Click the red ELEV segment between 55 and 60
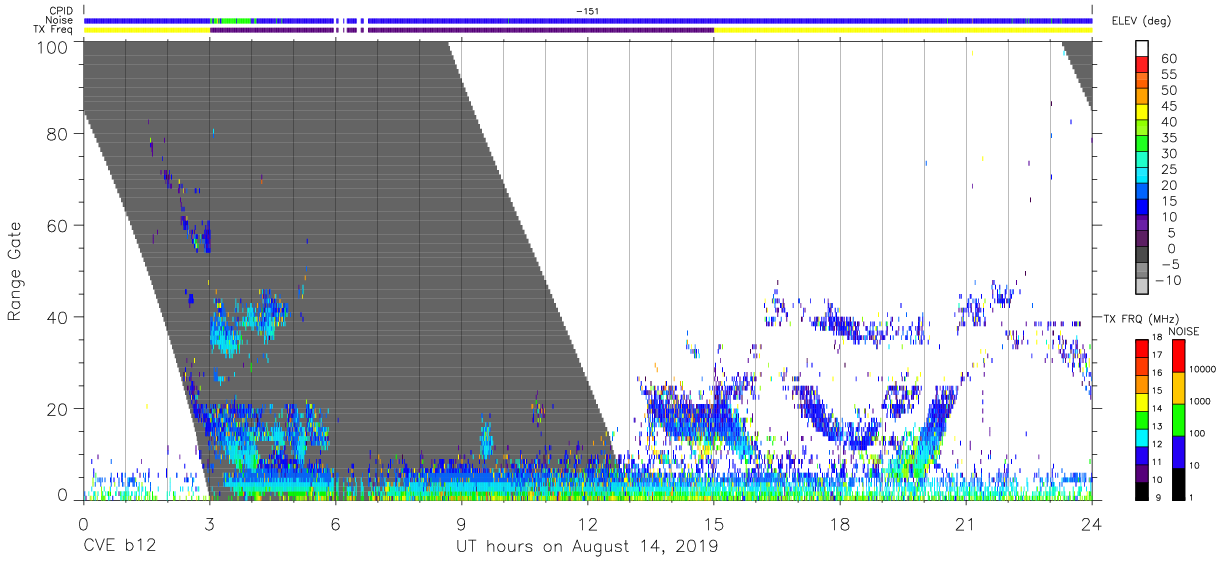The height and width of the screenshot is (567, 1228). [x=1141, y=64]
